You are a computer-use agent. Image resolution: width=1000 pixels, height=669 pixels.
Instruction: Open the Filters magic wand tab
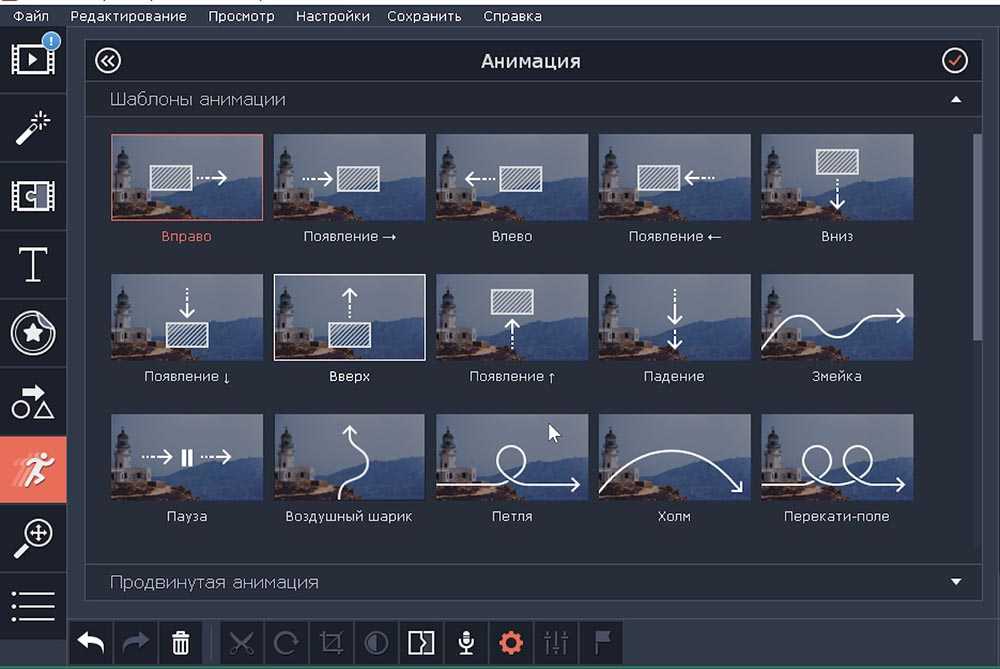point(33,128)
